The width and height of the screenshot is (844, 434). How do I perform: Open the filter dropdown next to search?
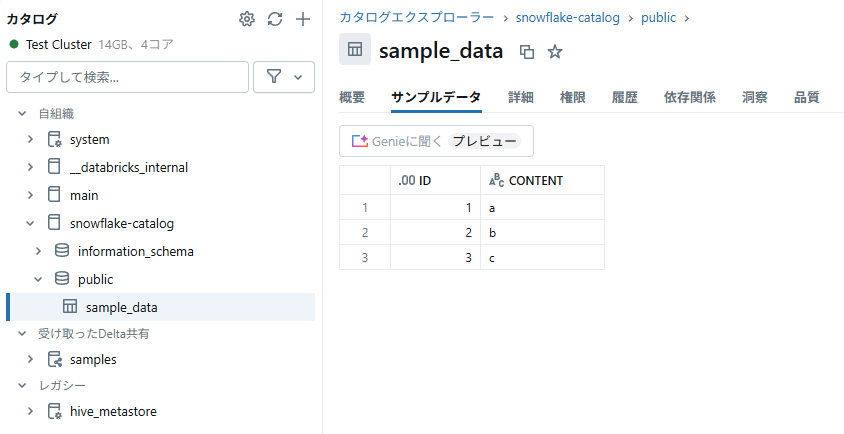[x=284, y=77]
